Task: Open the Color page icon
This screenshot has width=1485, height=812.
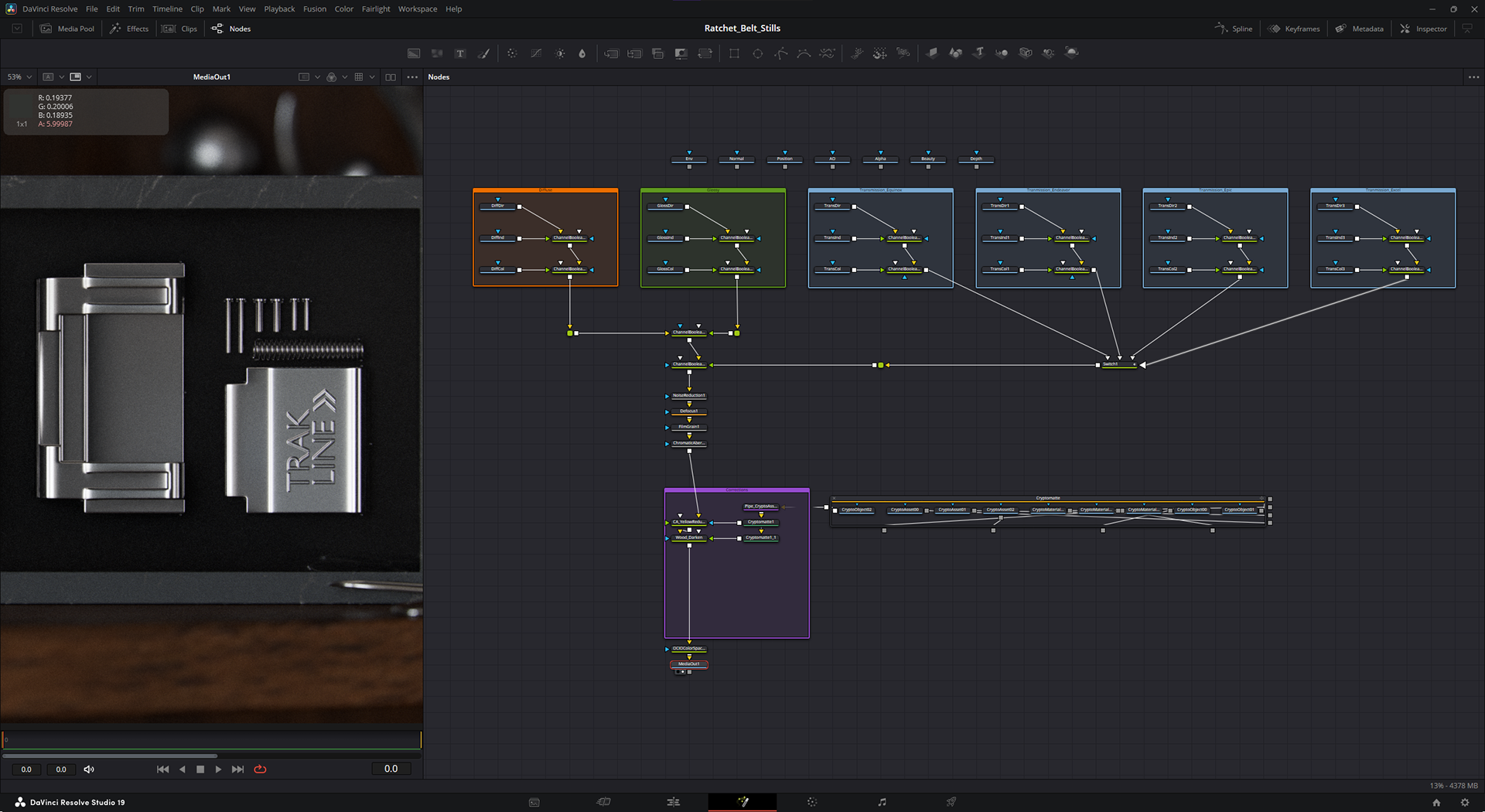Action: pos(812,802)
